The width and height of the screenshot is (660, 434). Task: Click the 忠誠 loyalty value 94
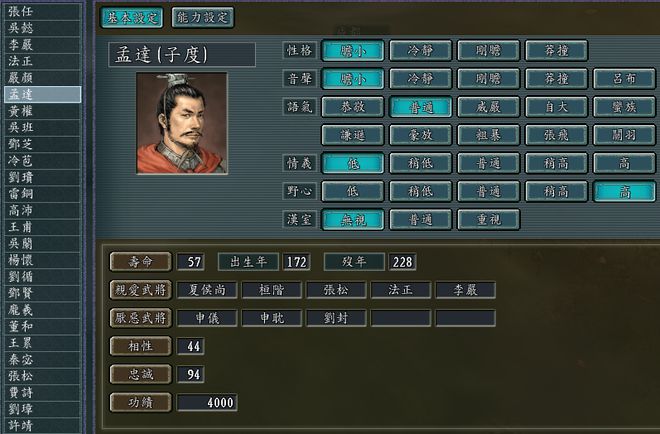(191, 374)
